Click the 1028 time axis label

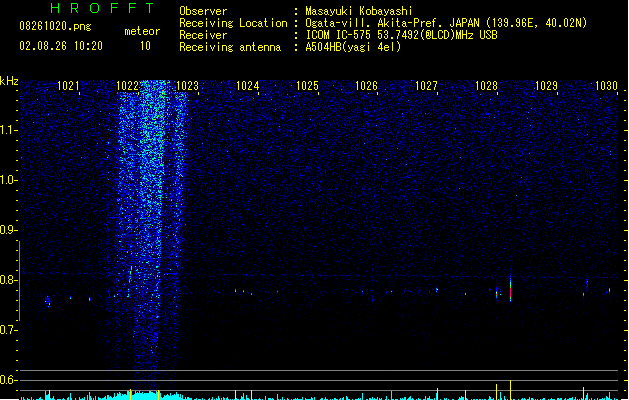486,86
